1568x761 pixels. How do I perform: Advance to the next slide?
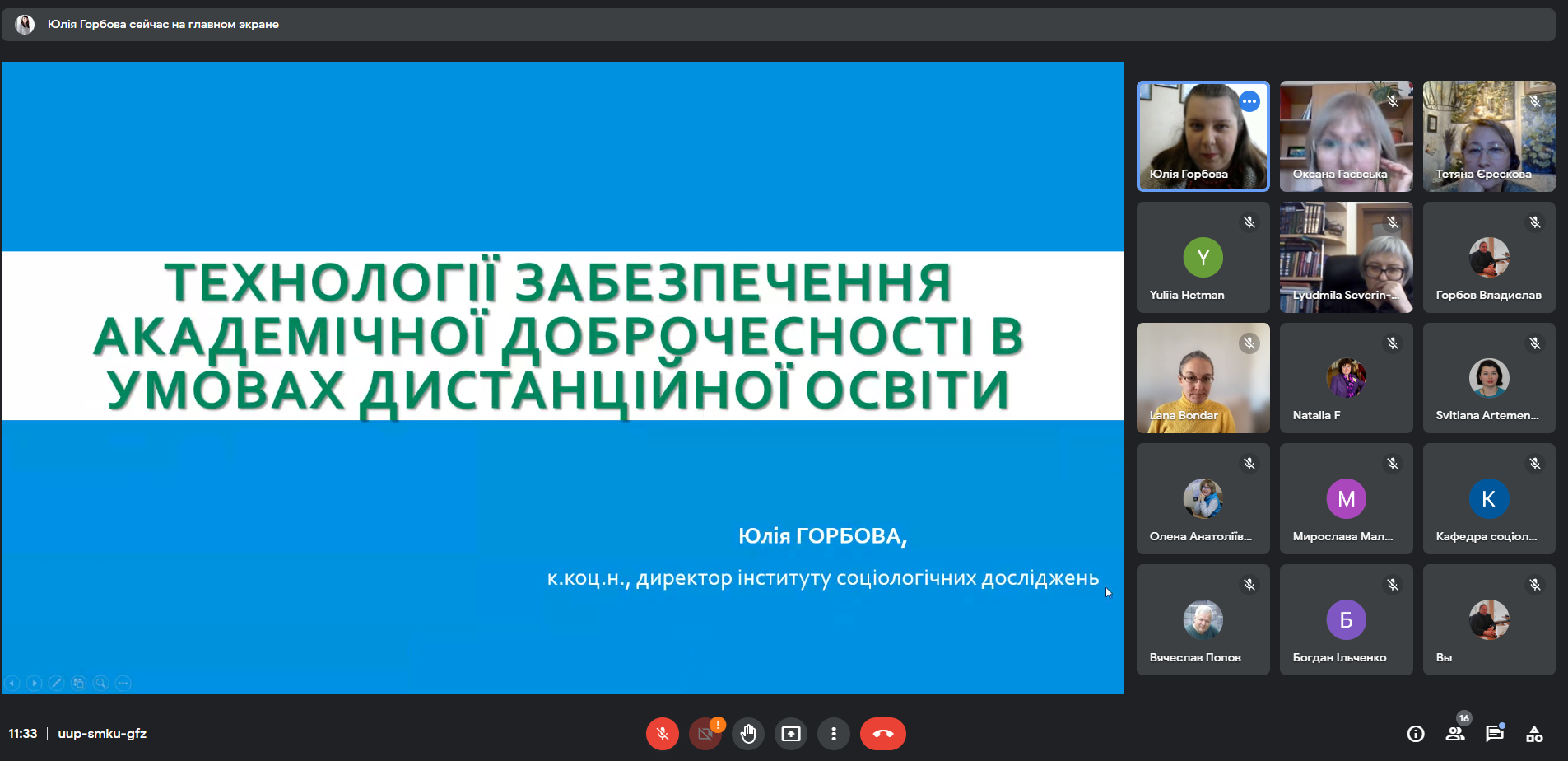coord(34,683)
